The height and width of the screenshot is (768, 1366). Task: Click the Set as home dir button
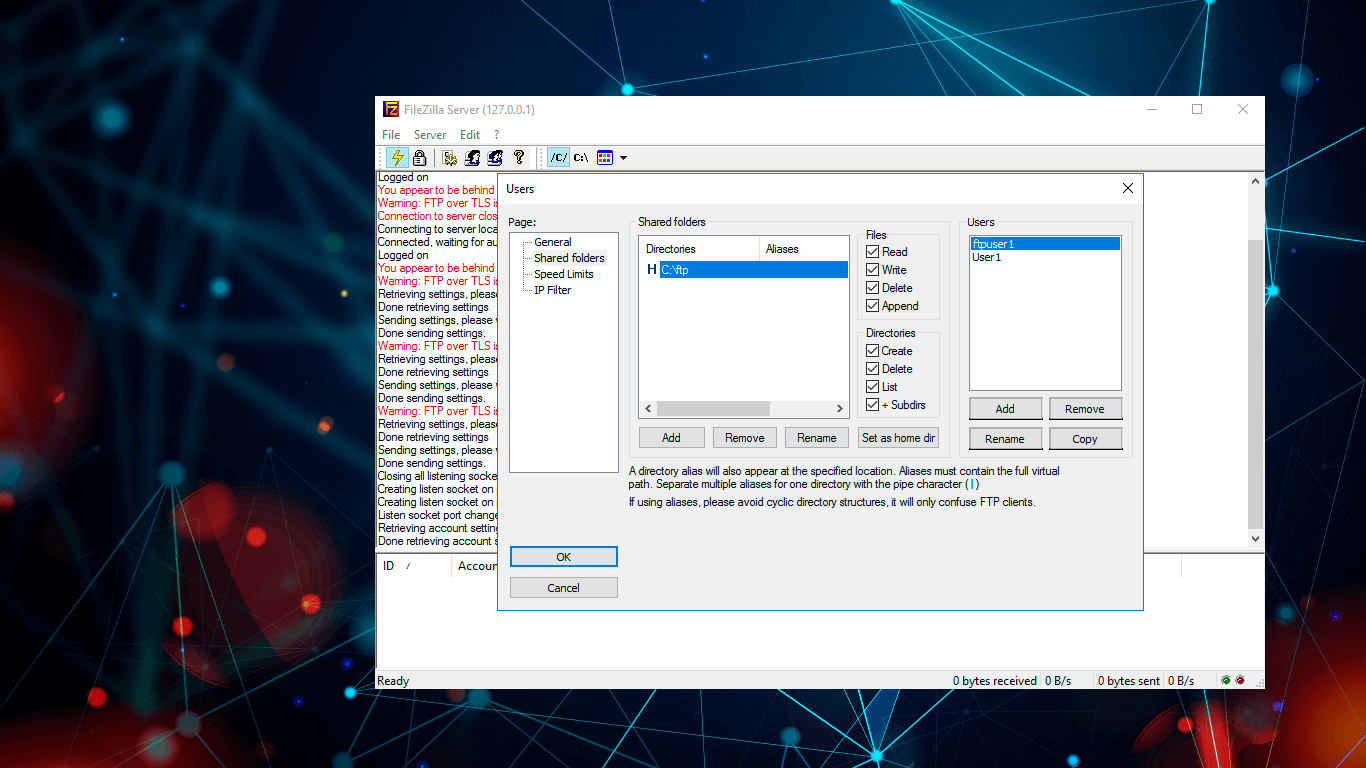pyautogui.click(x=898, y=437)
